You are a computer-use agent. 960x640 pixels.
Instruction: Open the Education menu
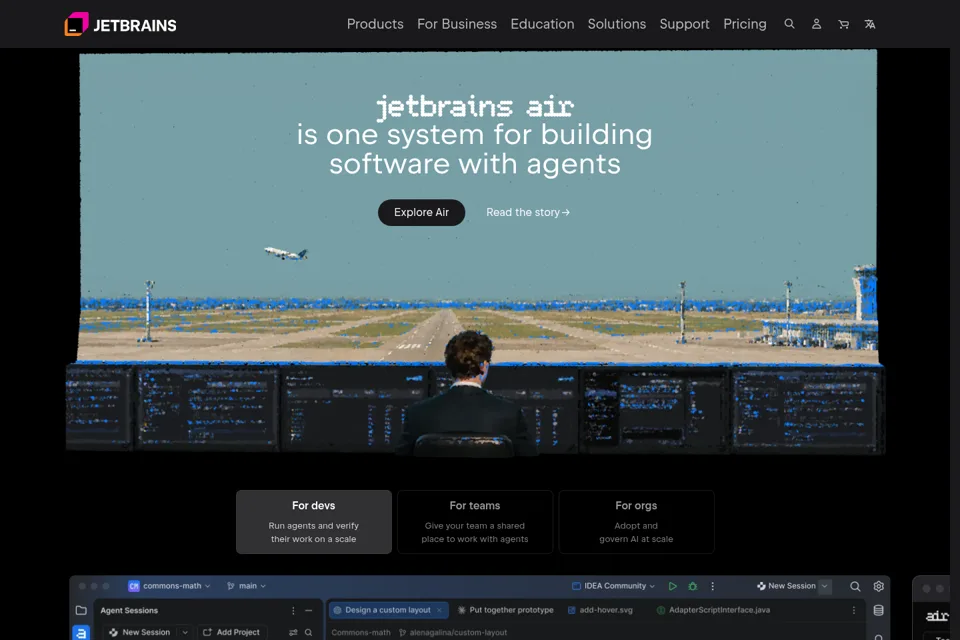542,24
